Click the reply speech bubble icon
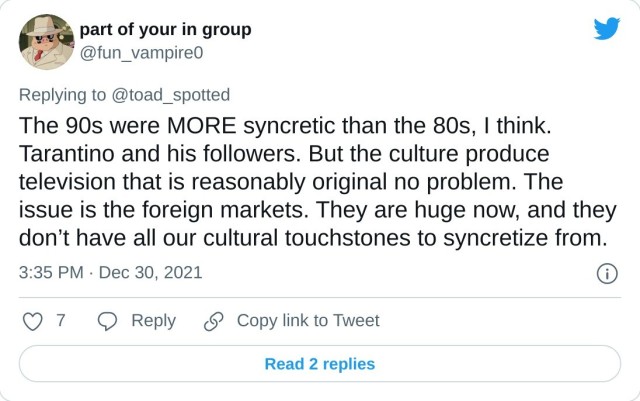Screen dimensions: 640x401 [x=108, y=321]
